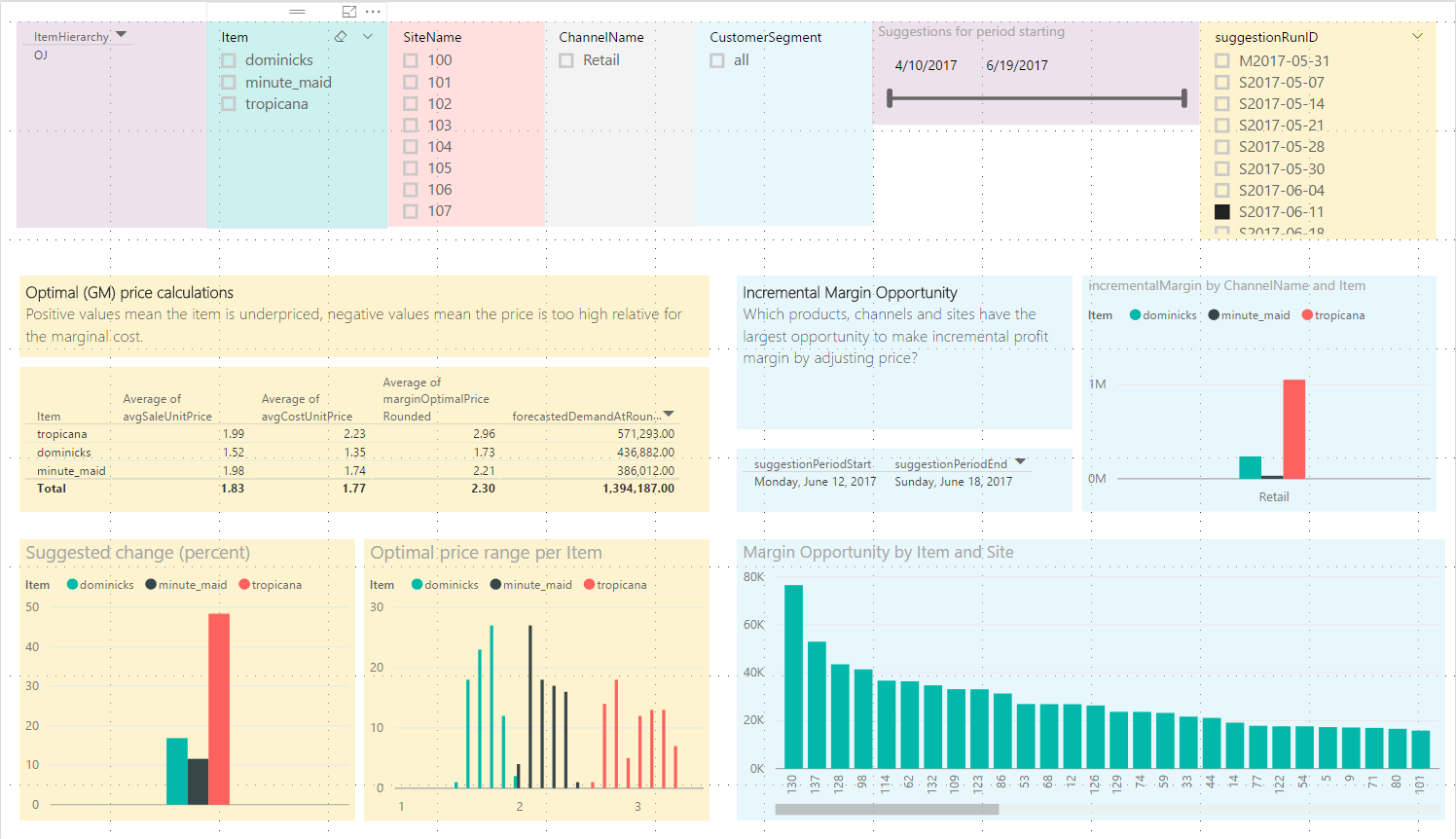Tick the minute_maid checkbox in Item slicer

pyautogui.click(x=229, y=83)
